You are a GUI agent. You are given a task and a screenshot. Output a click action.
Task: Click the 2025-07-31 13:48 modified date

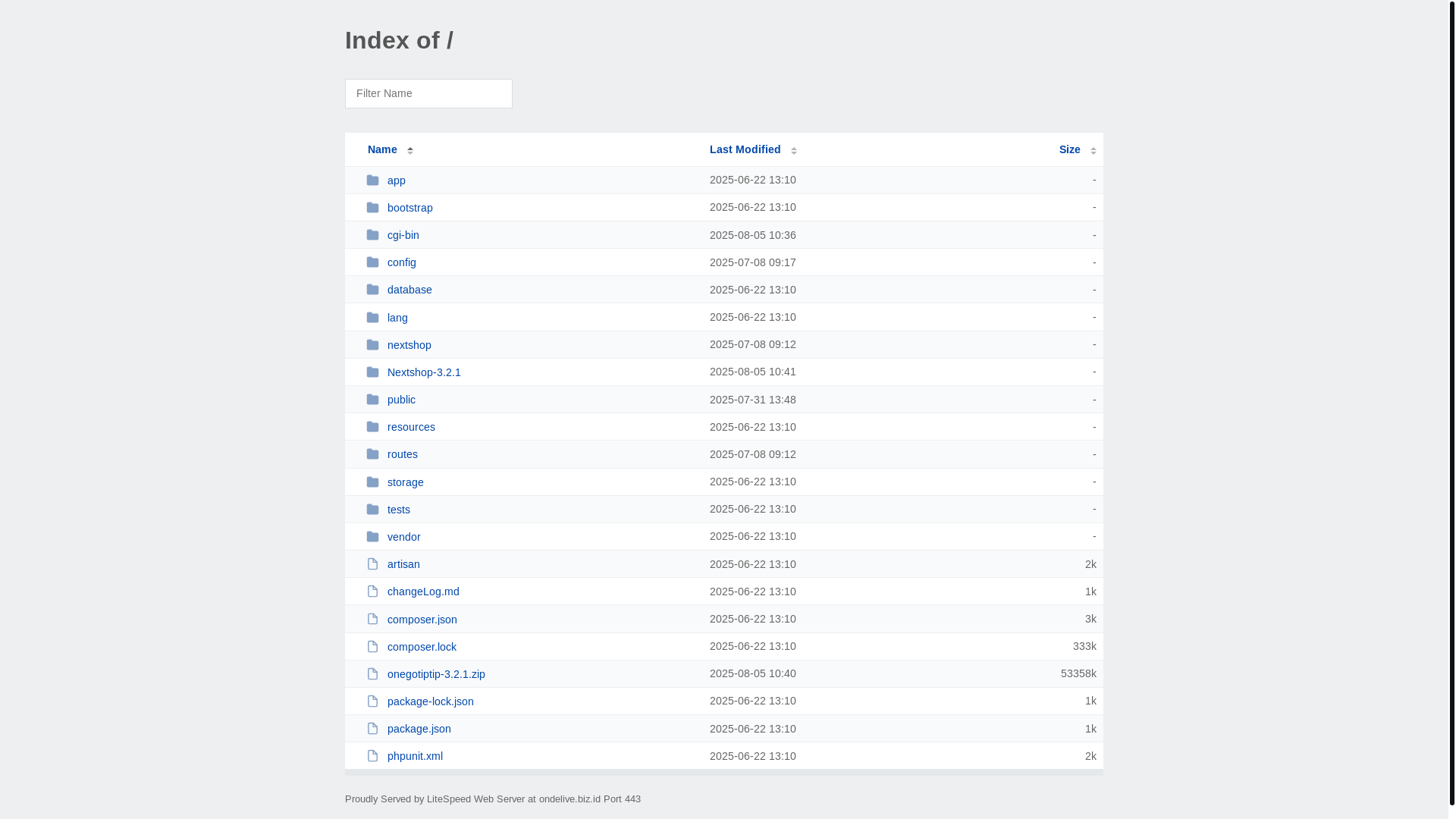pos(753,400)
